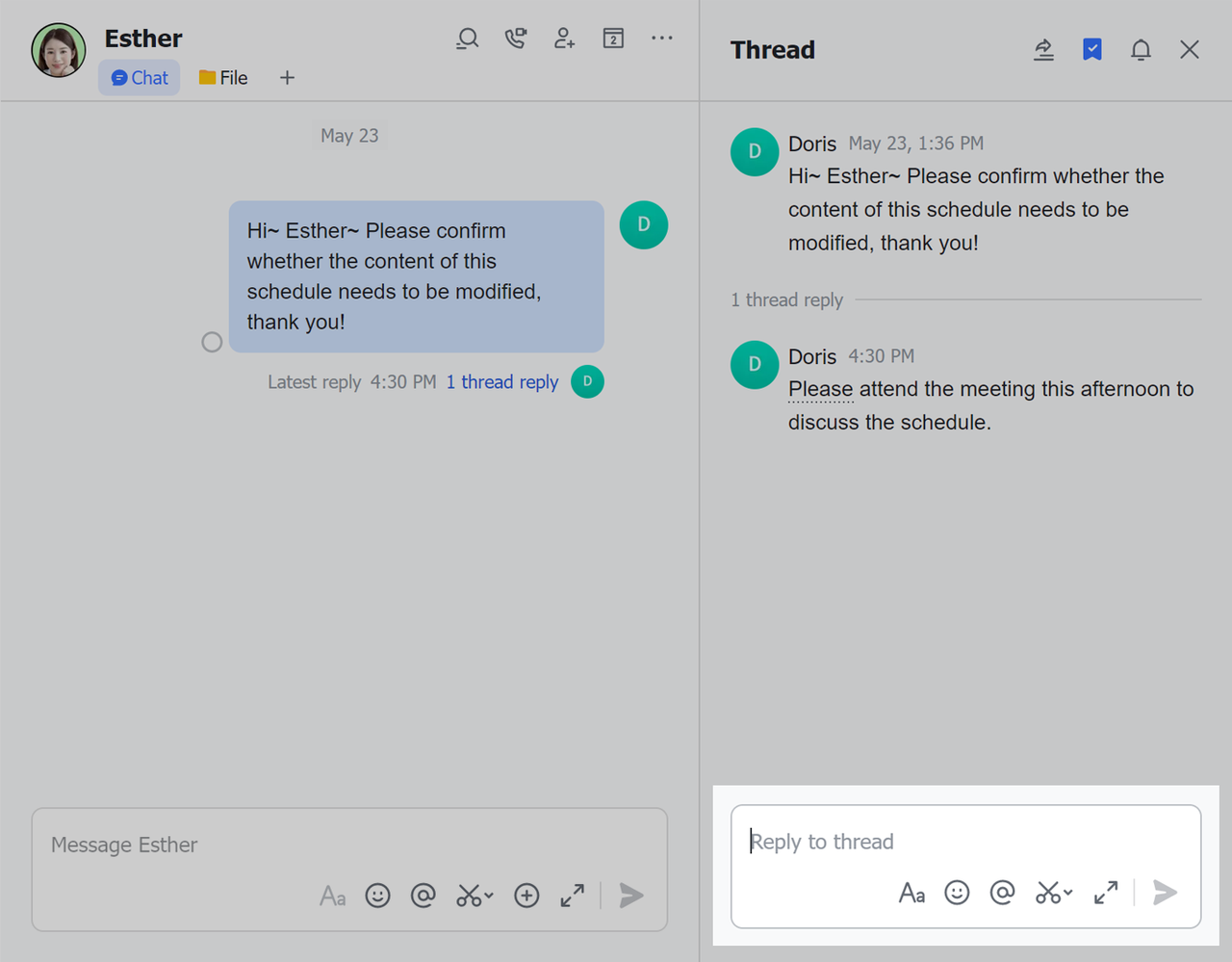Screen dimensions: 1232x962
Task: Click the mention @ icon in main chat
Action: 423,896
